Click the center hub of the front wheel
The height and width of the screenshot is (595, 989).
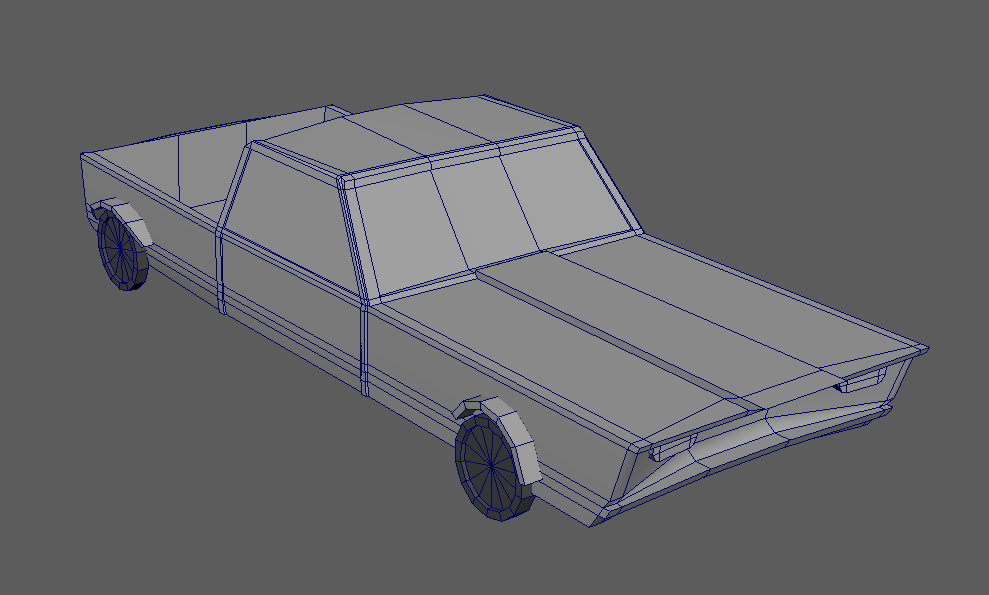pos(490,463)
